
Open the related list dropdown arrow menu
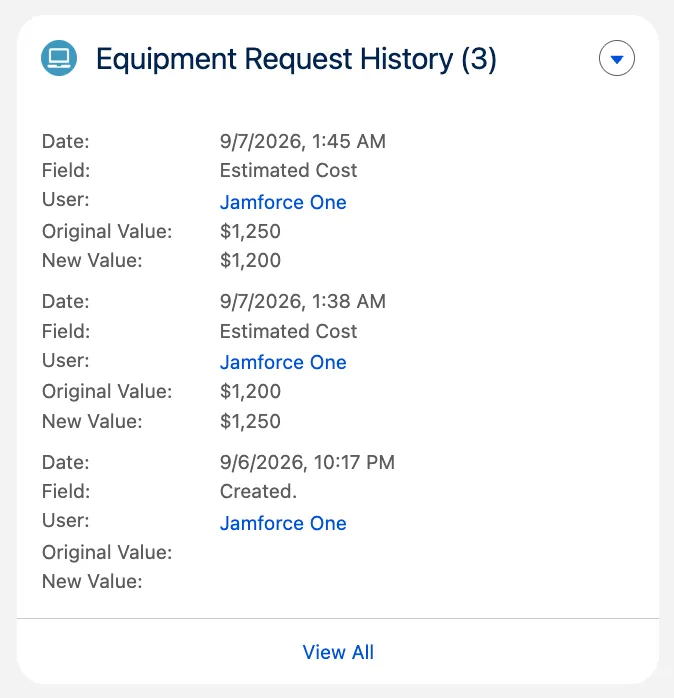coord(617,58)
